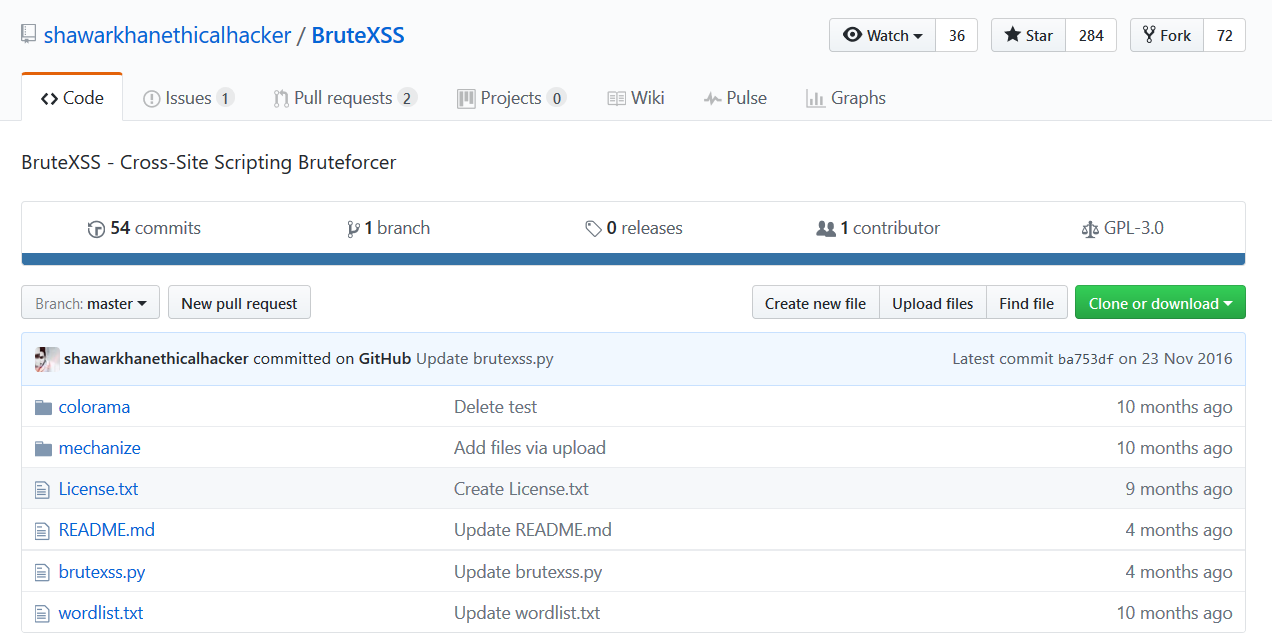Click the branch icon next to 1 branch
1272x638 pixels.
pyautogui.click(x=353, y=229)
